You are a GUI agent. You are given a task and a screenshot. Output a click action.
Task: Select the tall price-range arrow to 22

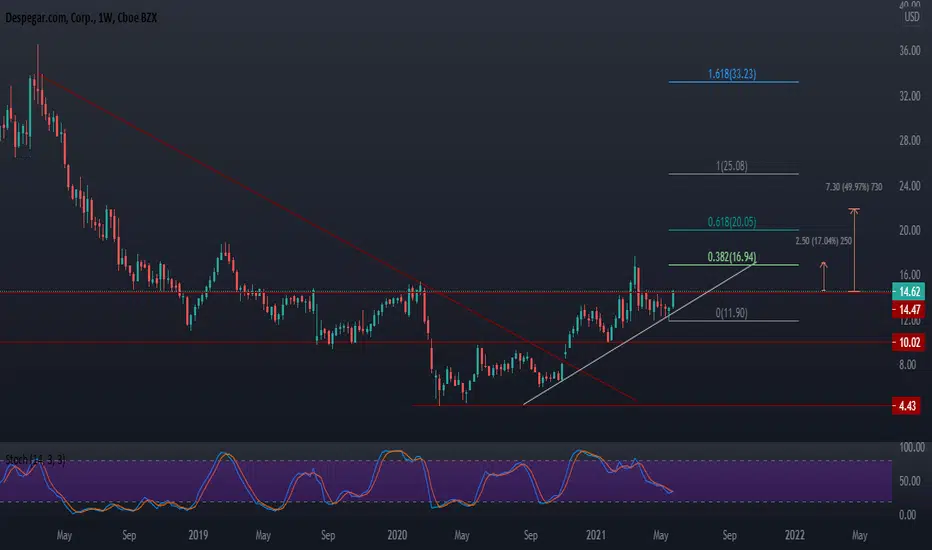(854, 250)
